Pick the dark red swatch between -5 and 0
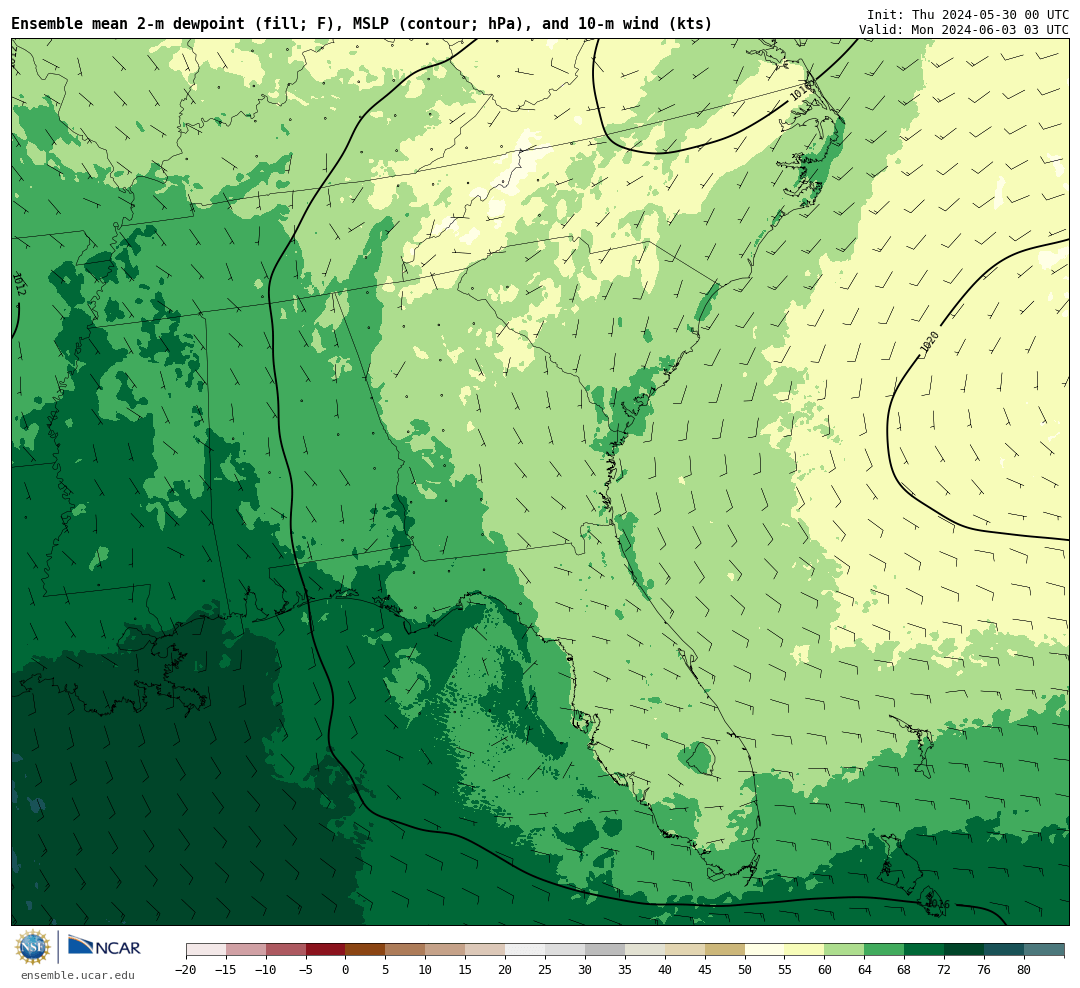This screenshot has height=988, width=1080. [326, 950]
